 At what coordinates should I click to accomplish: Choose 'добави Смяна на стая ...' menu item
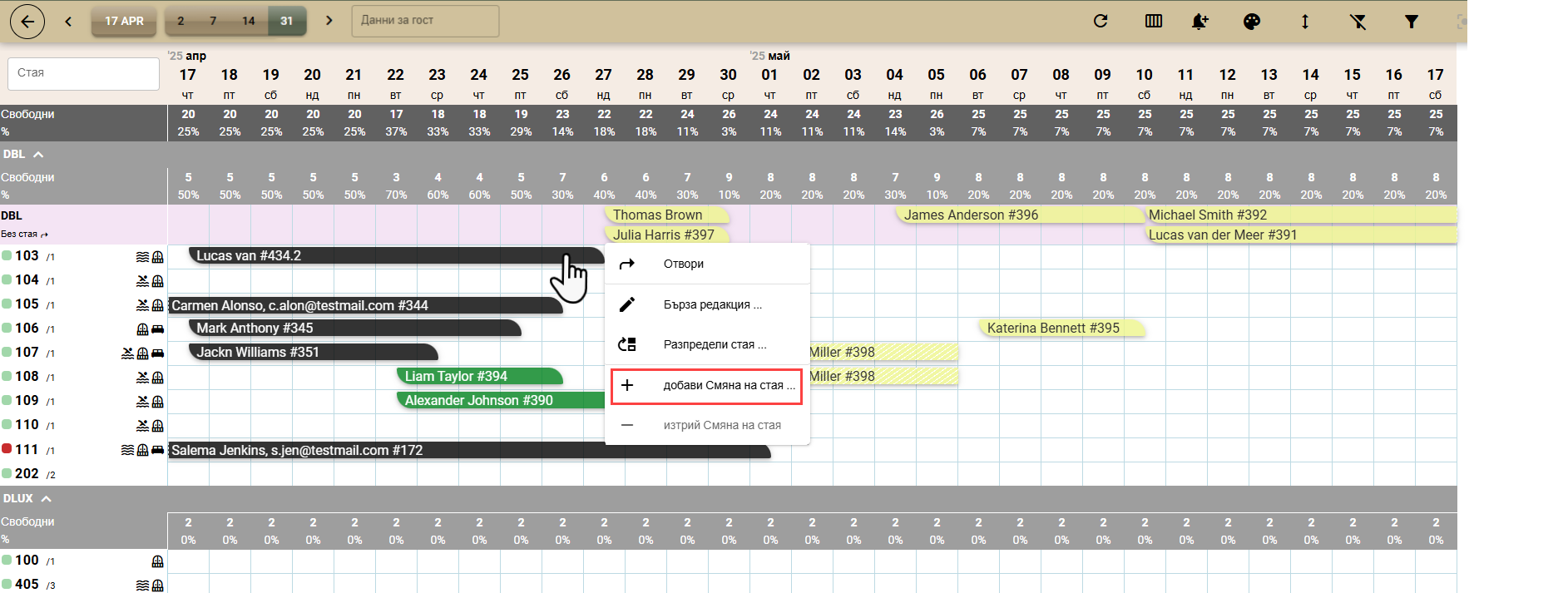tap(708, 385)
